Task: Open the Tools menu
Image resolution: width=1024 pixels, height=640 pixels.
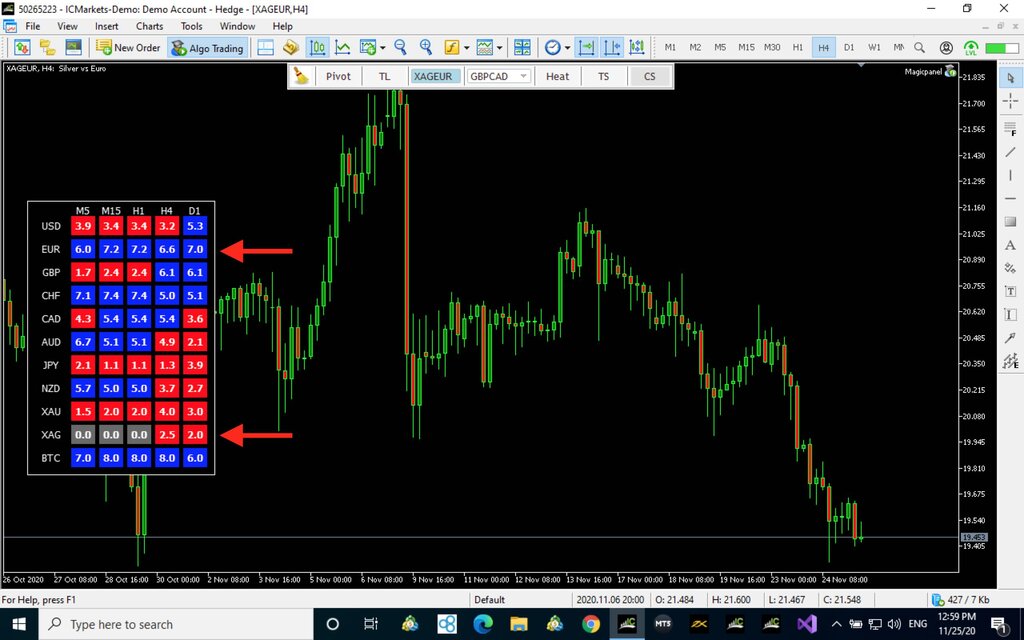Action: 191,26
